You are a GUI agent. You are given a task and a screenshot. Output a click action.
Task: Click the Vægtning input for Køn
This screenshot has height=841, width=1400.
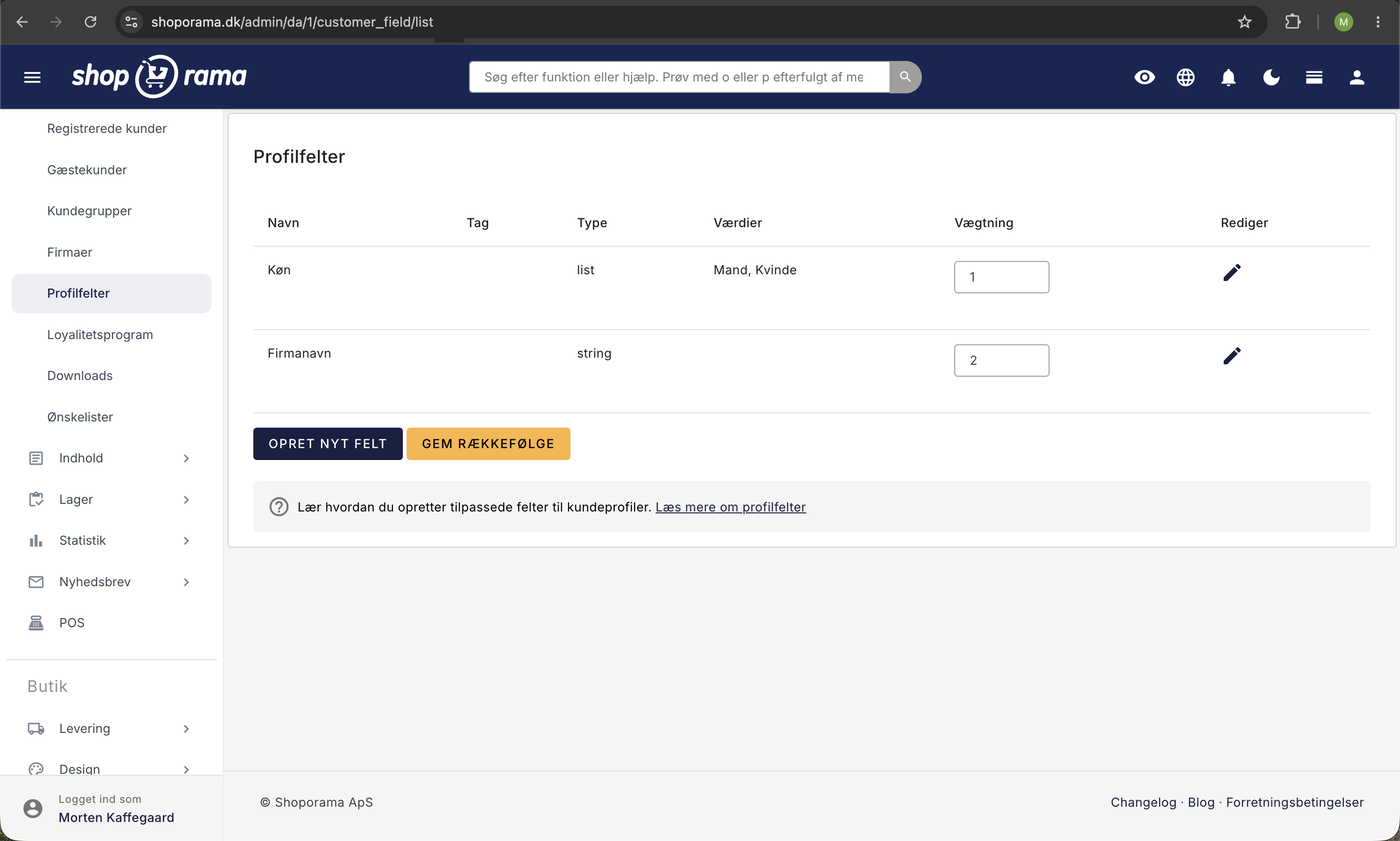1001,277
